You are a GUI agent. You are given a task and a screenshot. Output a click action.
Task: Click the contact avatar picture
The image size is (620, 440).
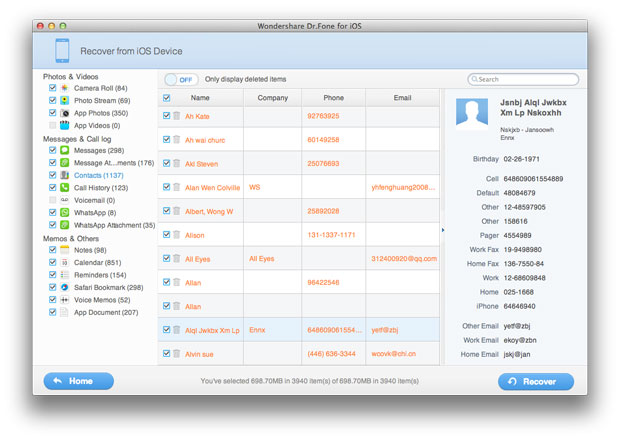[x=472, y=114]
